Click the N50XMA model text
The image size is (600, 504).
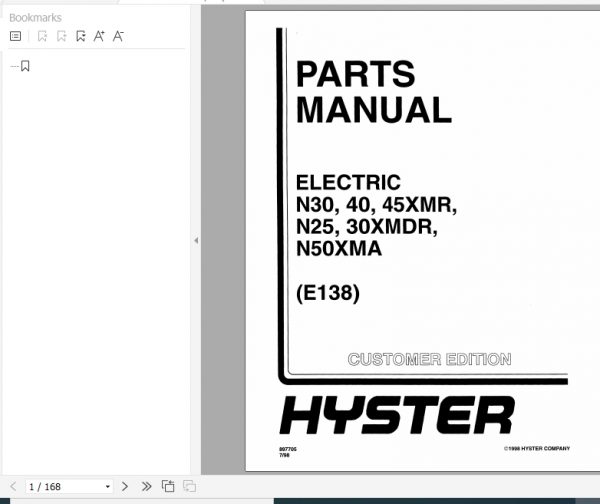(x=339, y=249)
